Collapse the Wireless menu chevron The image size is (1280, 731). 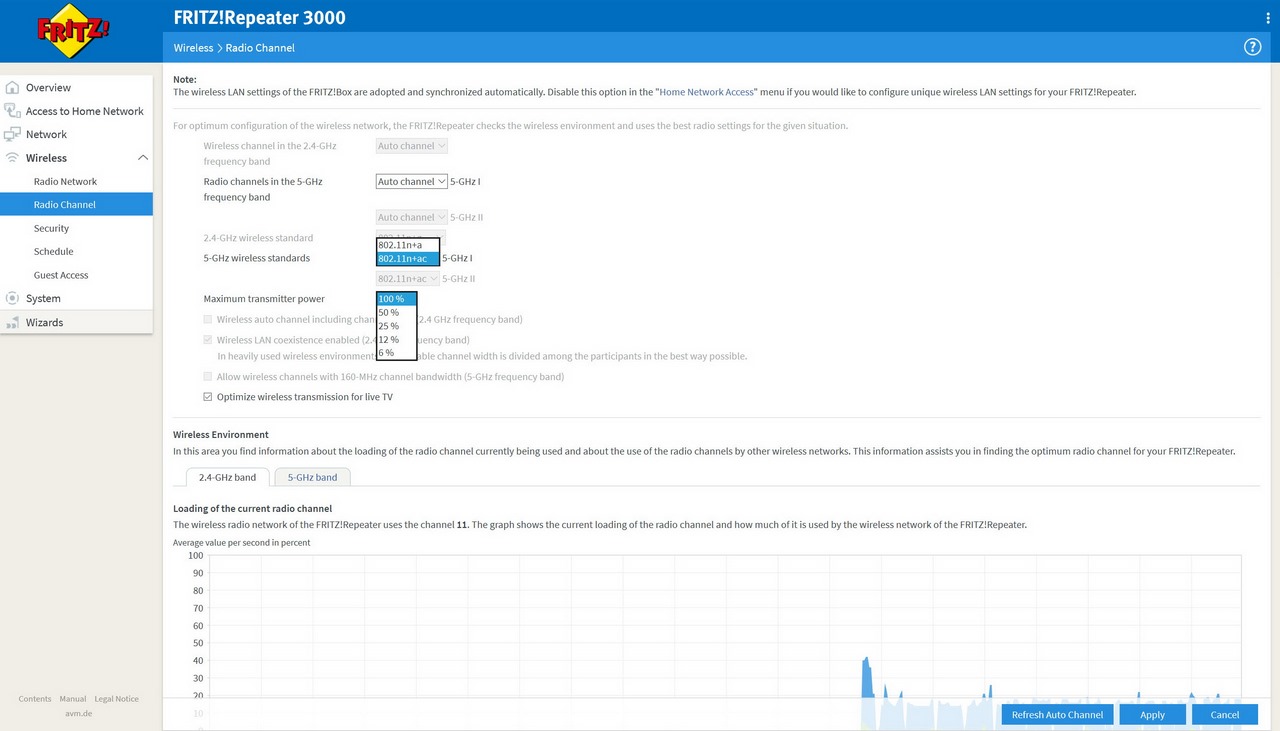tap(143, 158)
